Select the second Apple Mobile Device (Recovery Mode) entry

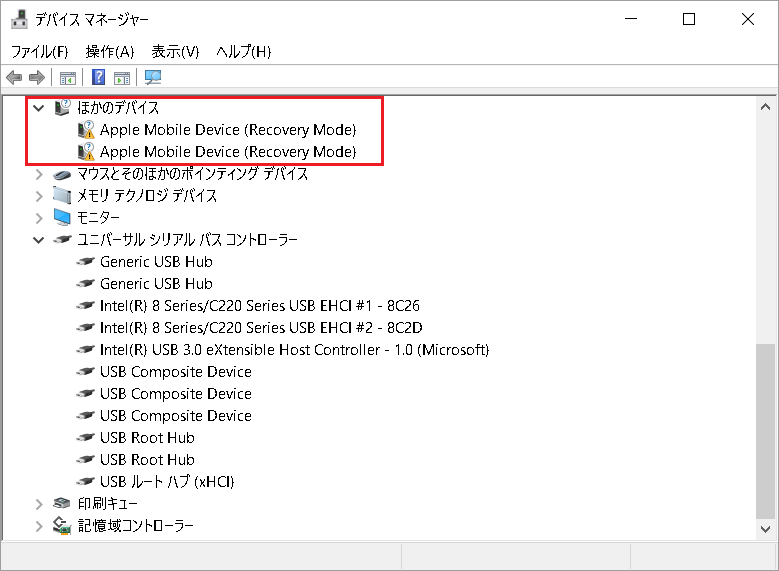(228, 152)
